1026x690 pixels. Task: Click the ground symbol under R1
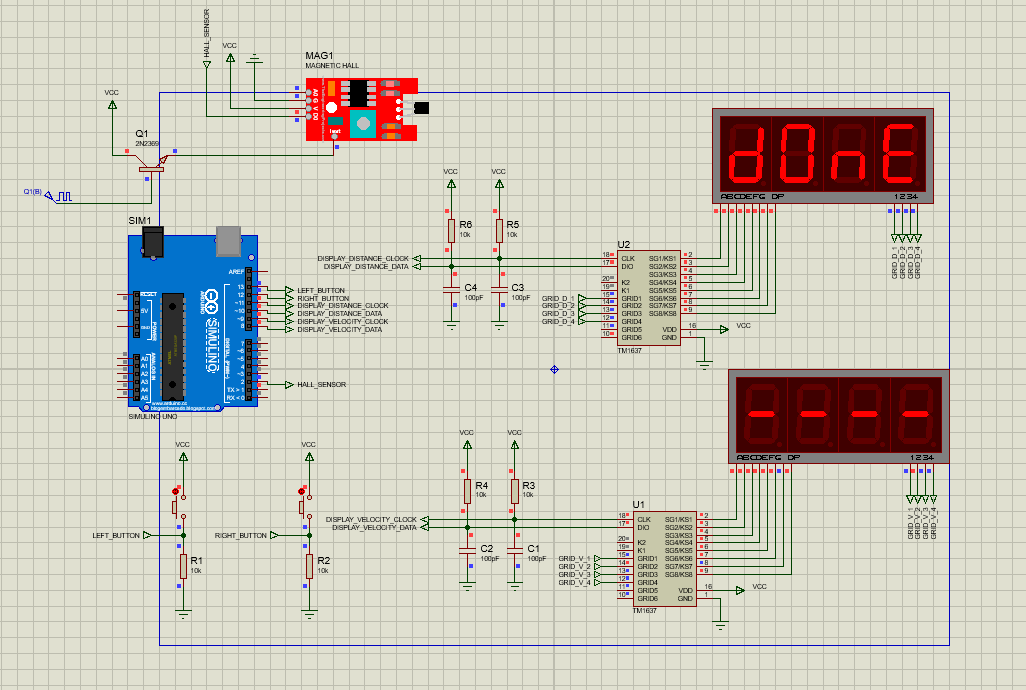(183, 614)
